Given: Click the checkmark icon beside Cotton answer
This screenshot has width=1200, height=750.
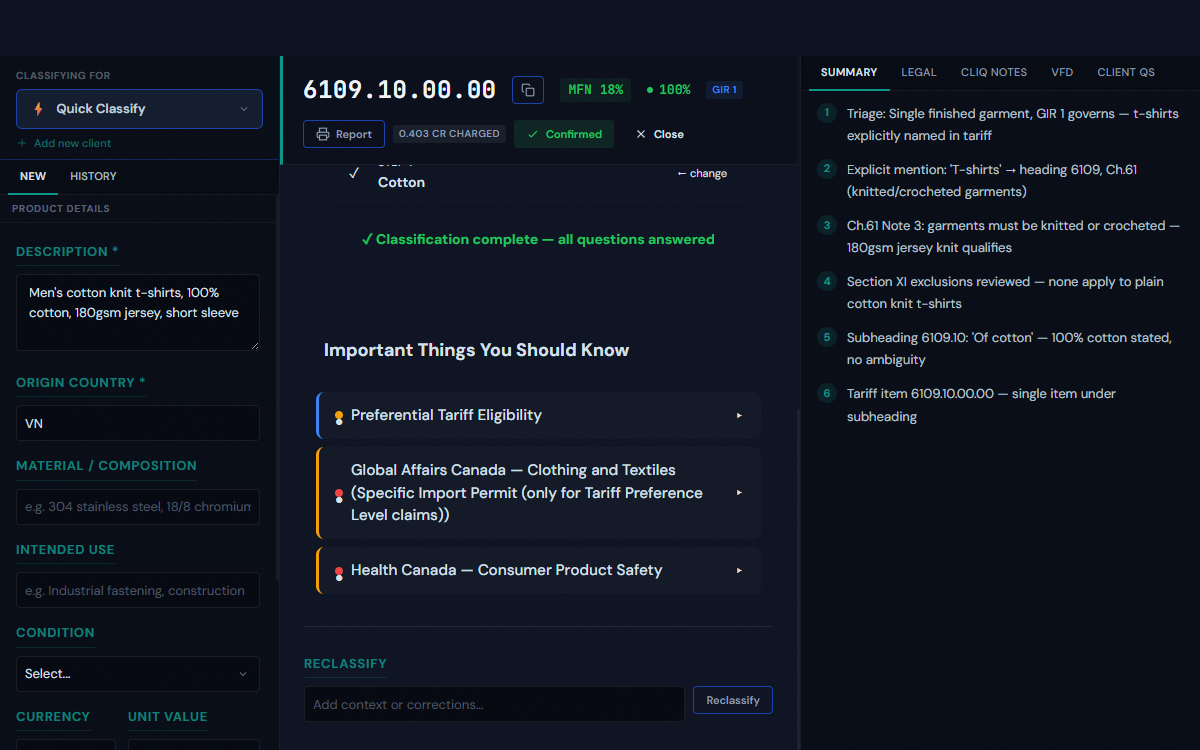Looking at the screenshot, I should click(x=353, y=173).
